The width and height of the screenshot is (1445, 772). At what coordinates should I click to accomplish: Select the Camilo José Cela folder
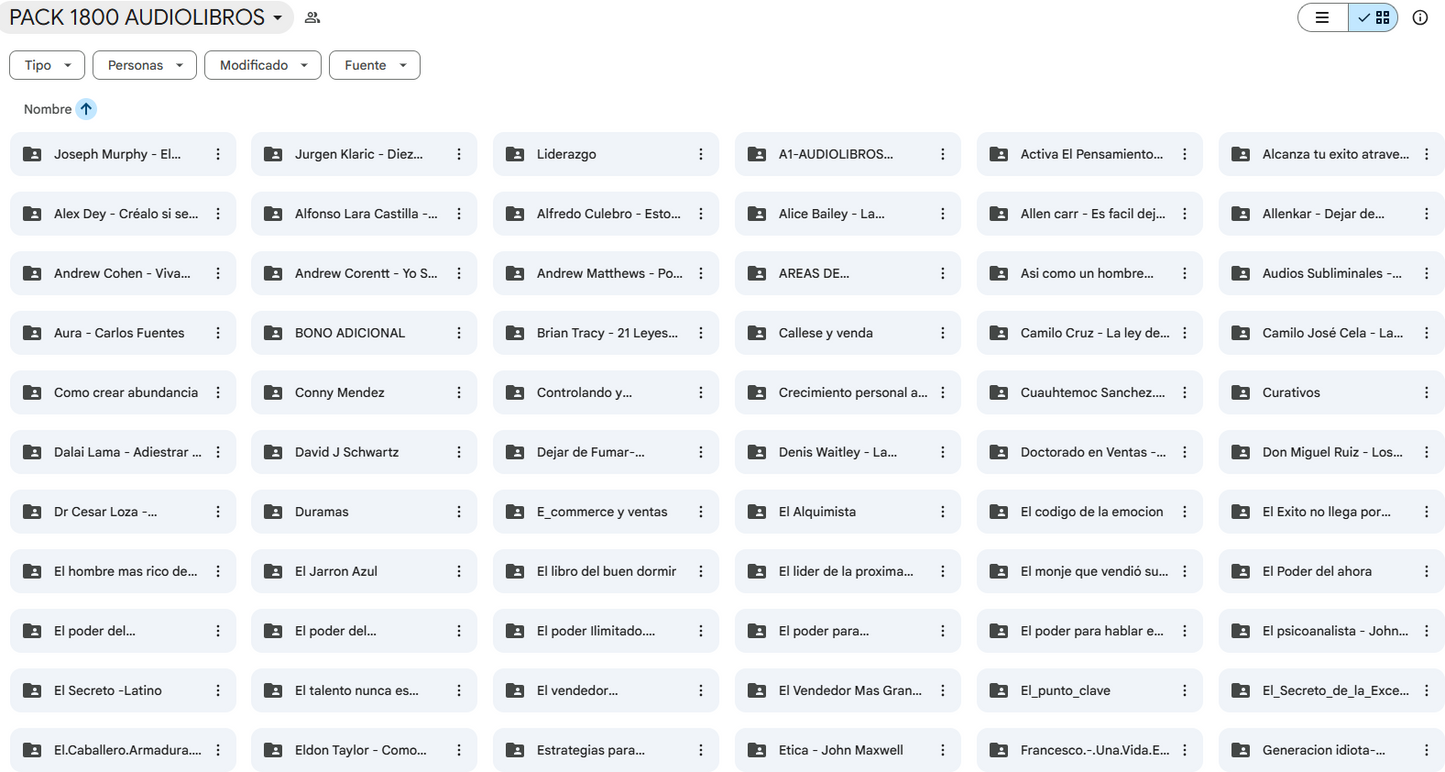pos(1332,333)
